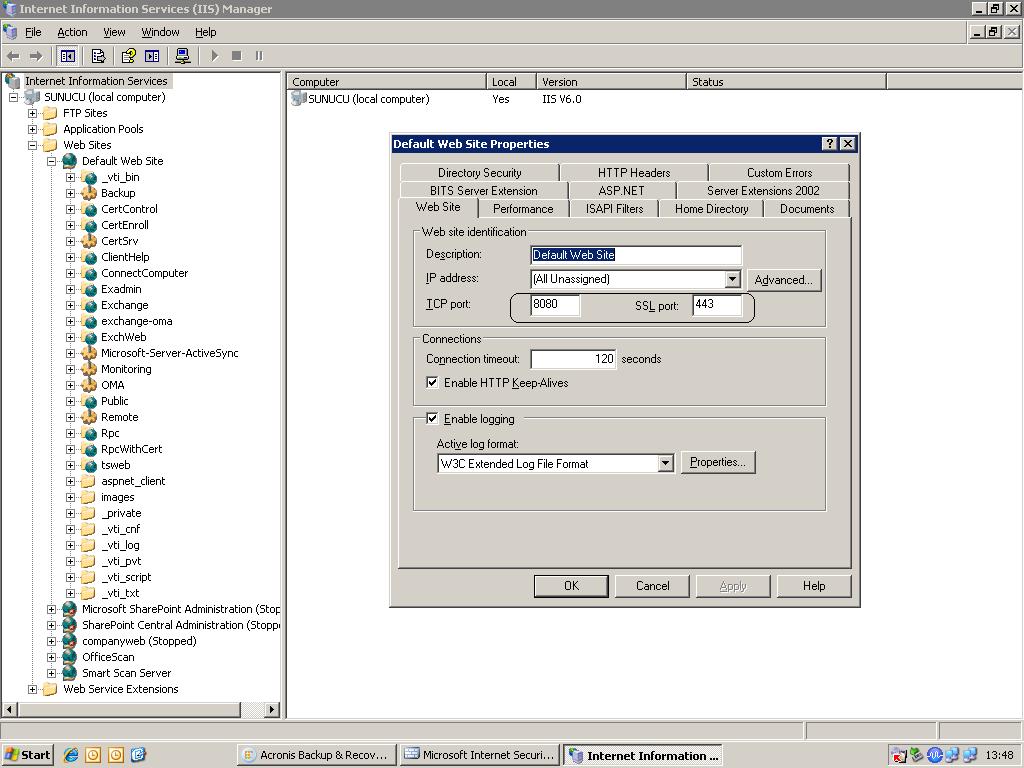Collapse the Web Sites node
The image size is (1024, 768).
point(32,145)
